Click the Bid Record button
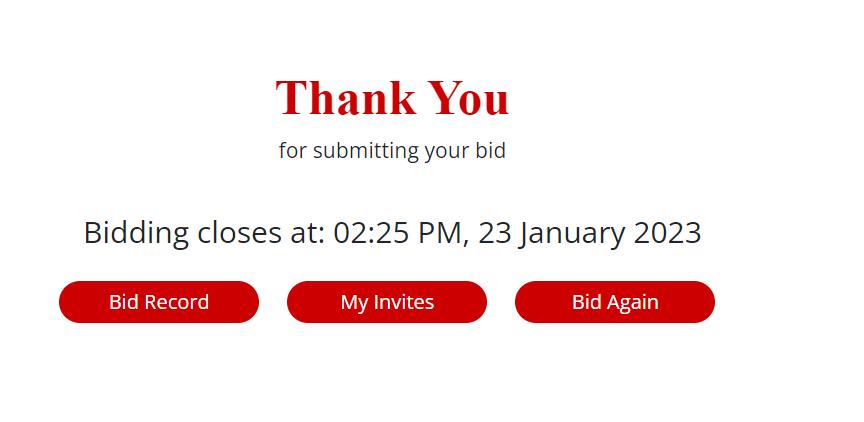Viewport: 864px width, 422px height. tap(159, 302)
